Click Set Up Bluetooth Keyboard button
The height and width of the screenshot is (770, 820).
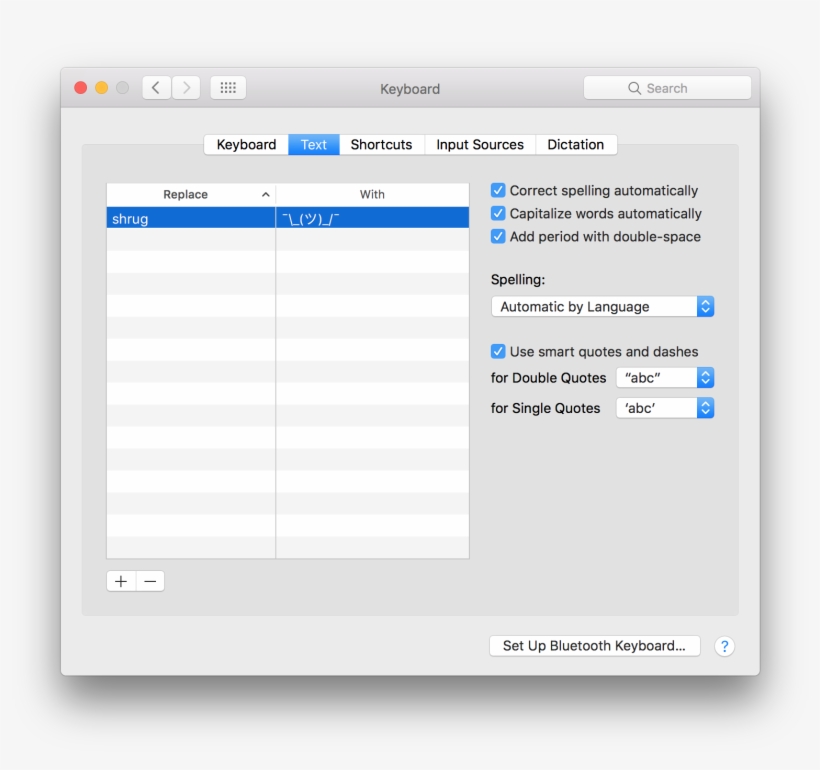594,645
